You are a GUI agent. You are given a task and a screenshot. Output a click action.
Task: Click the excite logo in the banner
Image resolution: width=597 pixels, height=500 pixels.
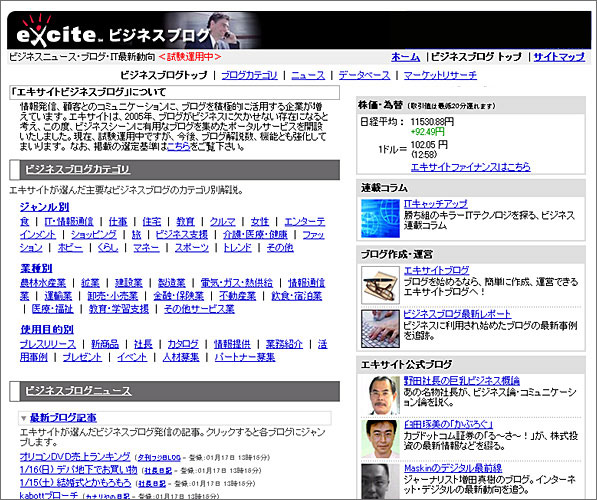[60, 31]
